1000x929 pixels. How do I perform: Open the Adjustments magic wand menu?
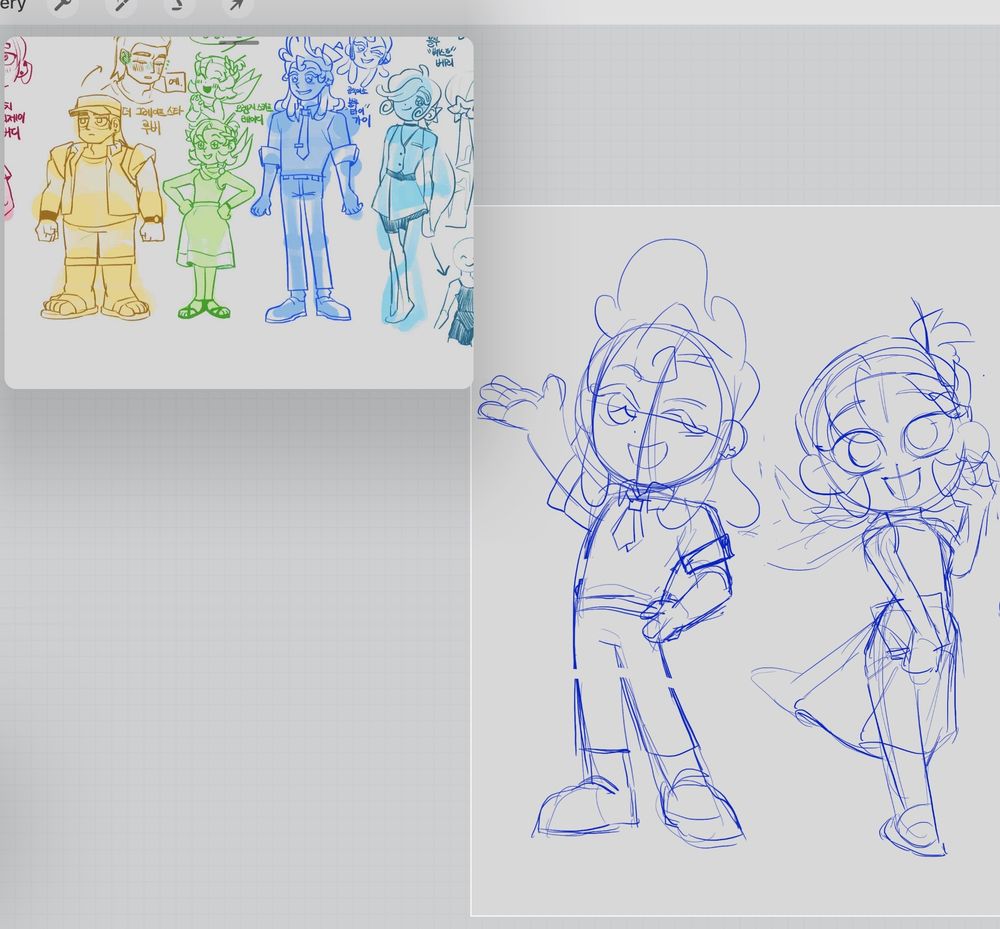[121, 6]
